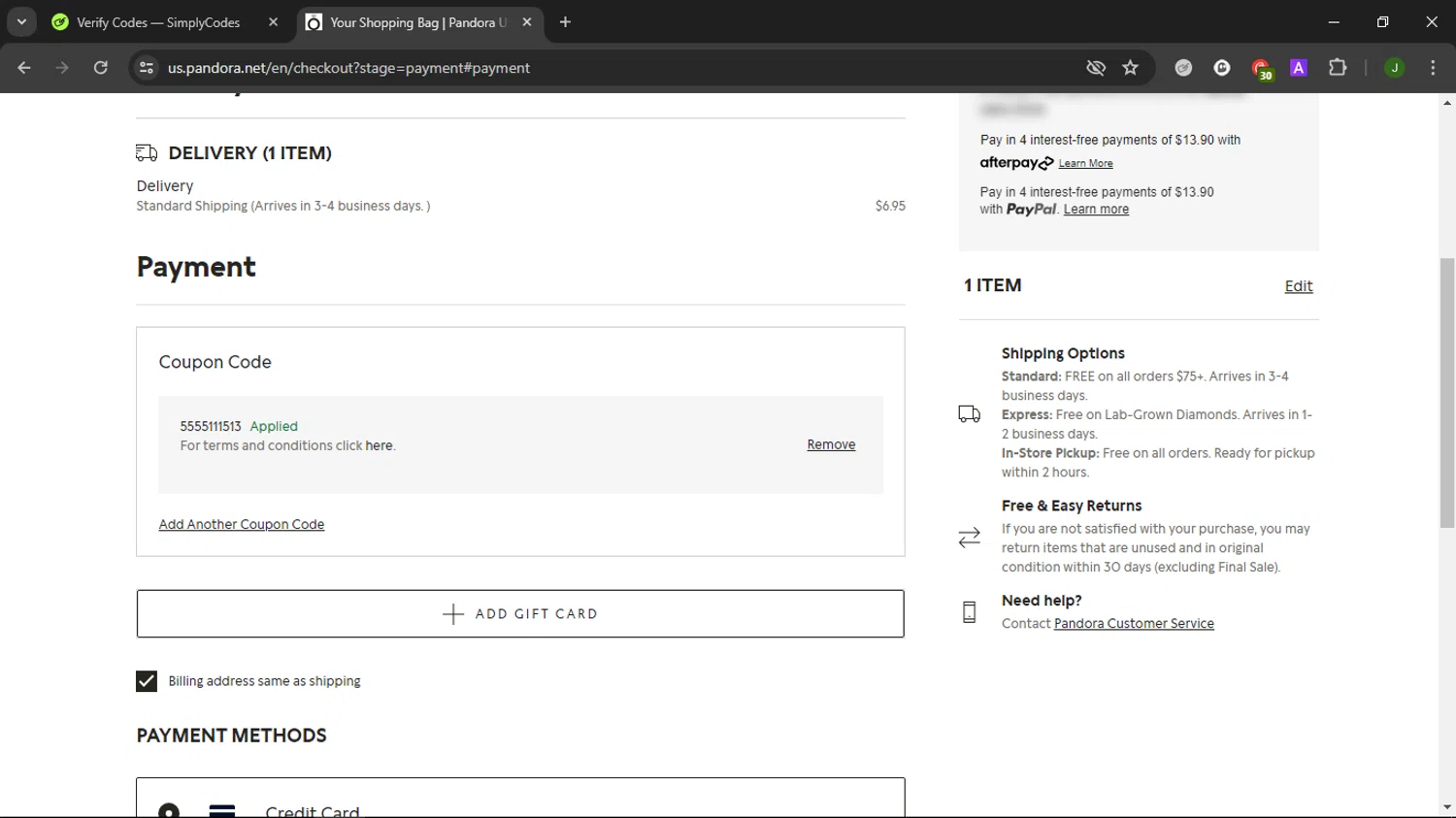Open coupon terms and conditions here link
This screenshot has height=818, width=1456.
tap(379, 445)
